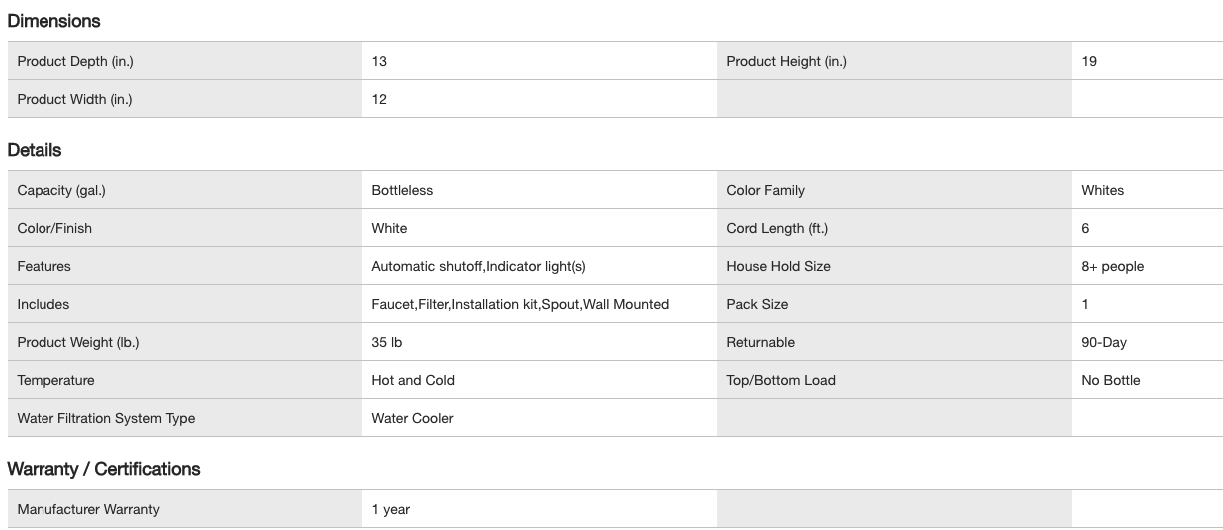Click the Dimensions section heading
1223x530 pixels.
point(54,21)
